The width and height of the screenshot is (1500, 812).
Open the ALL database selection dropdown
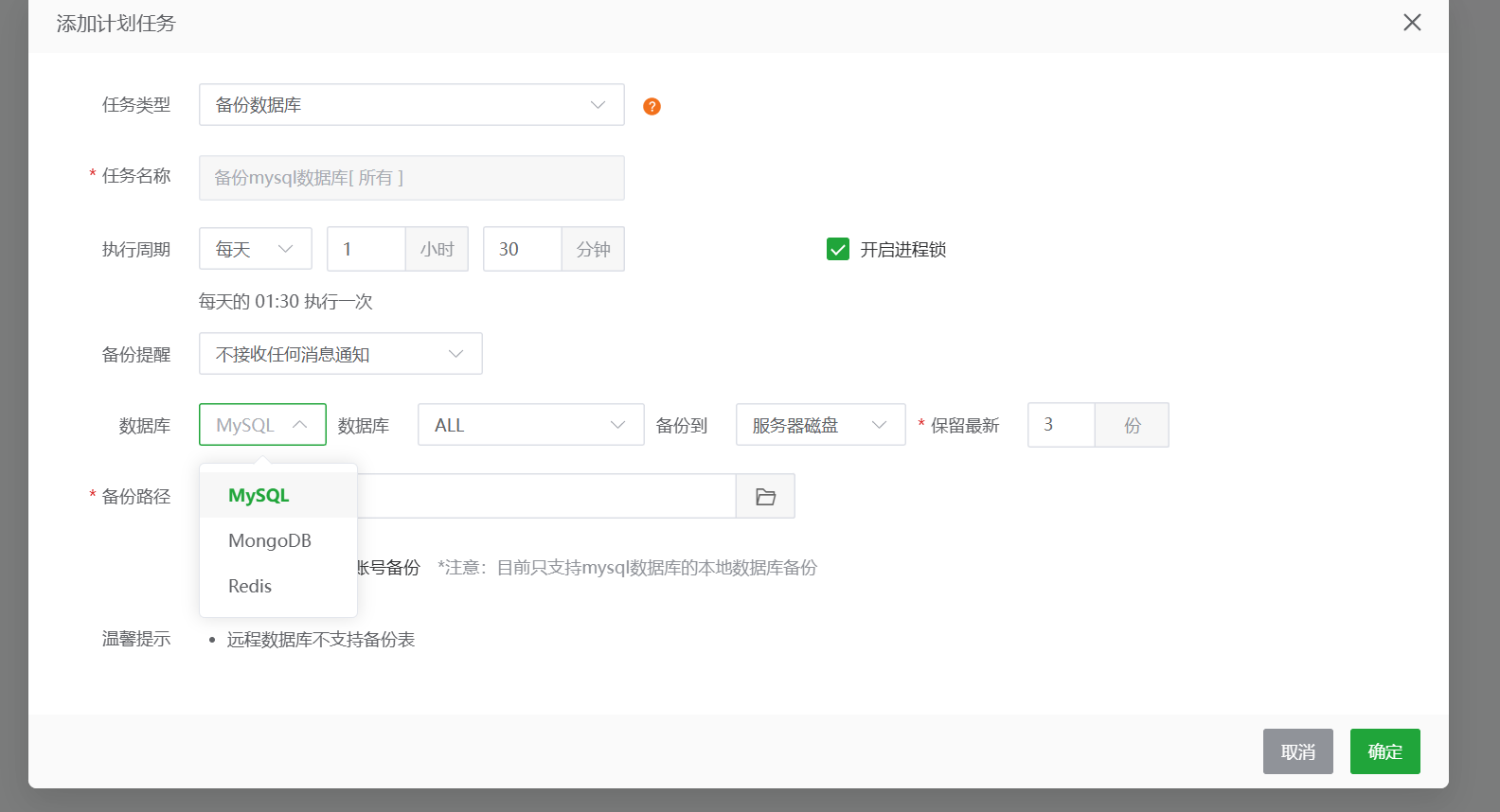coord(530,425)
